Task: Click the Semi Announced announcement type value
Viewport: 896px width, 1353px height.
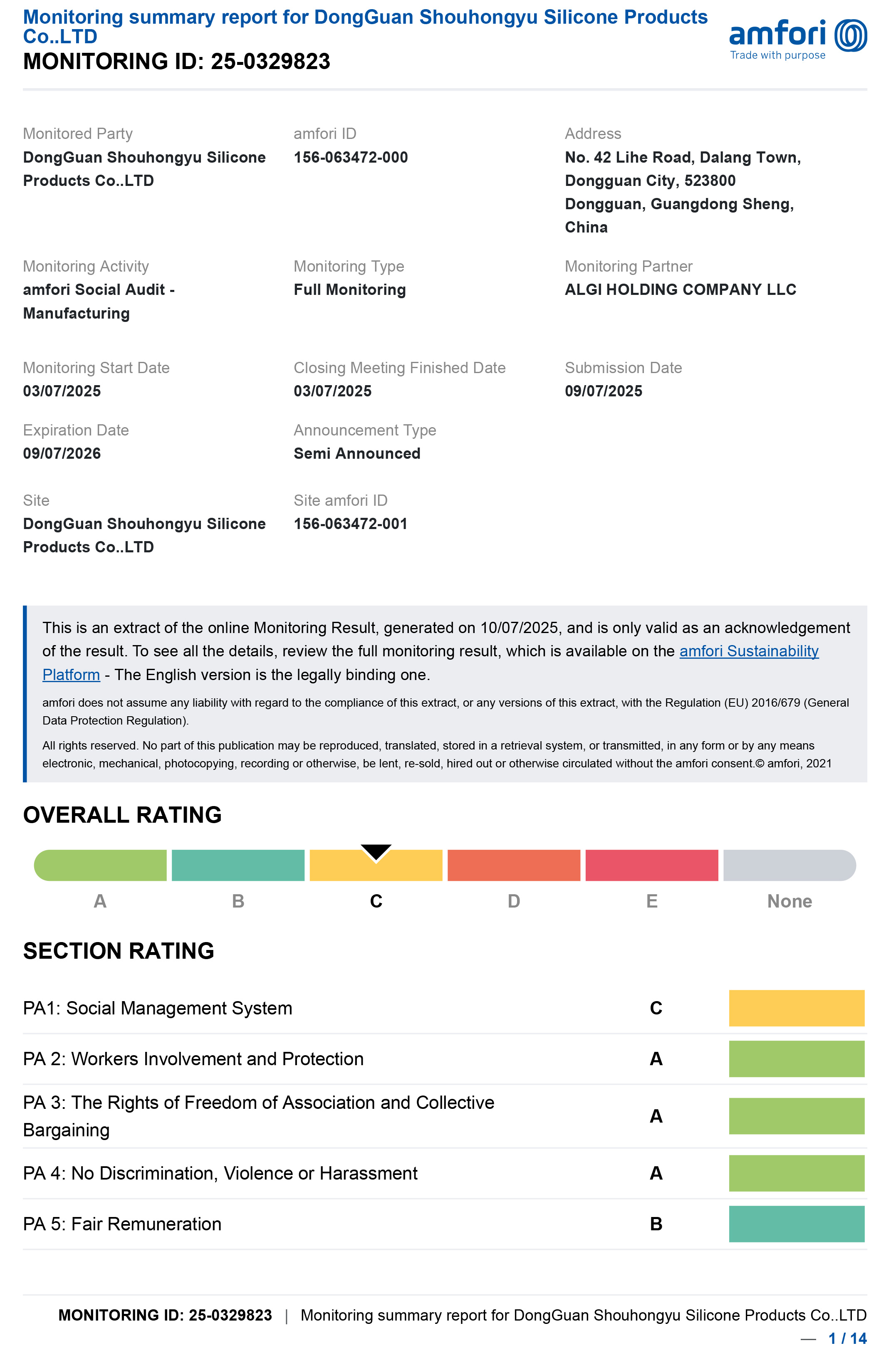Action: pyautogui.click(x=357, y=453)
